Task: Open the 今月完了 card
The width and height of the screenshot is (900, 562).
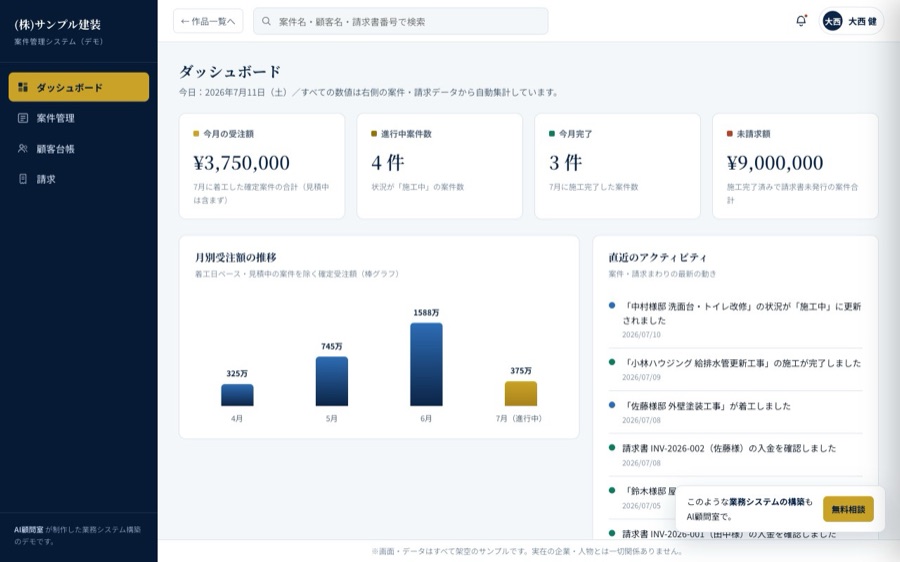Action: (x=617, y=166)
